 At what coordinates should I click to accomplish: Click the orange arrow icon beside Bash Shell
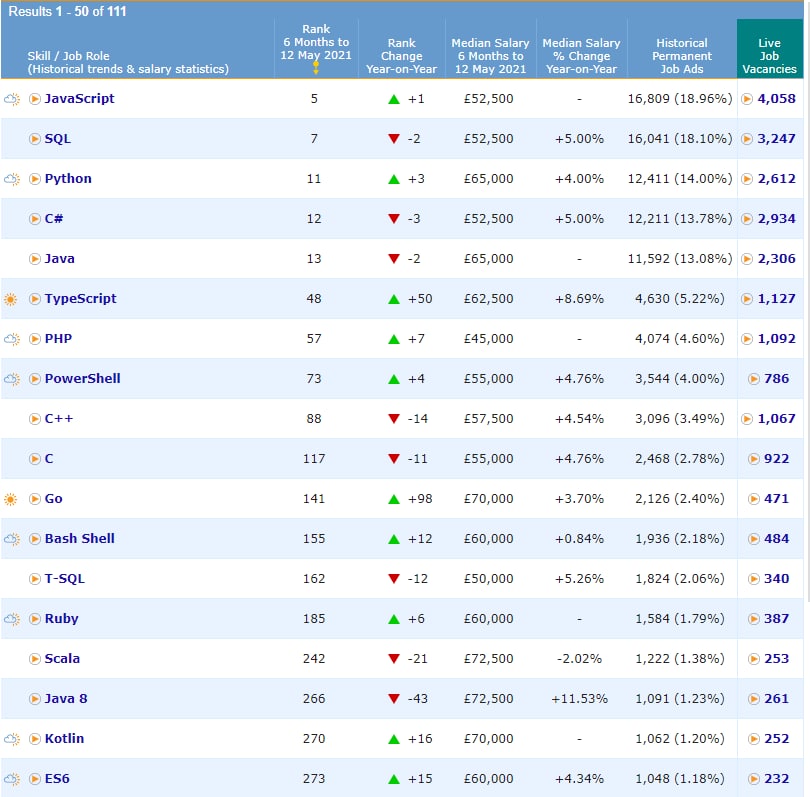[x=35, y=539]
